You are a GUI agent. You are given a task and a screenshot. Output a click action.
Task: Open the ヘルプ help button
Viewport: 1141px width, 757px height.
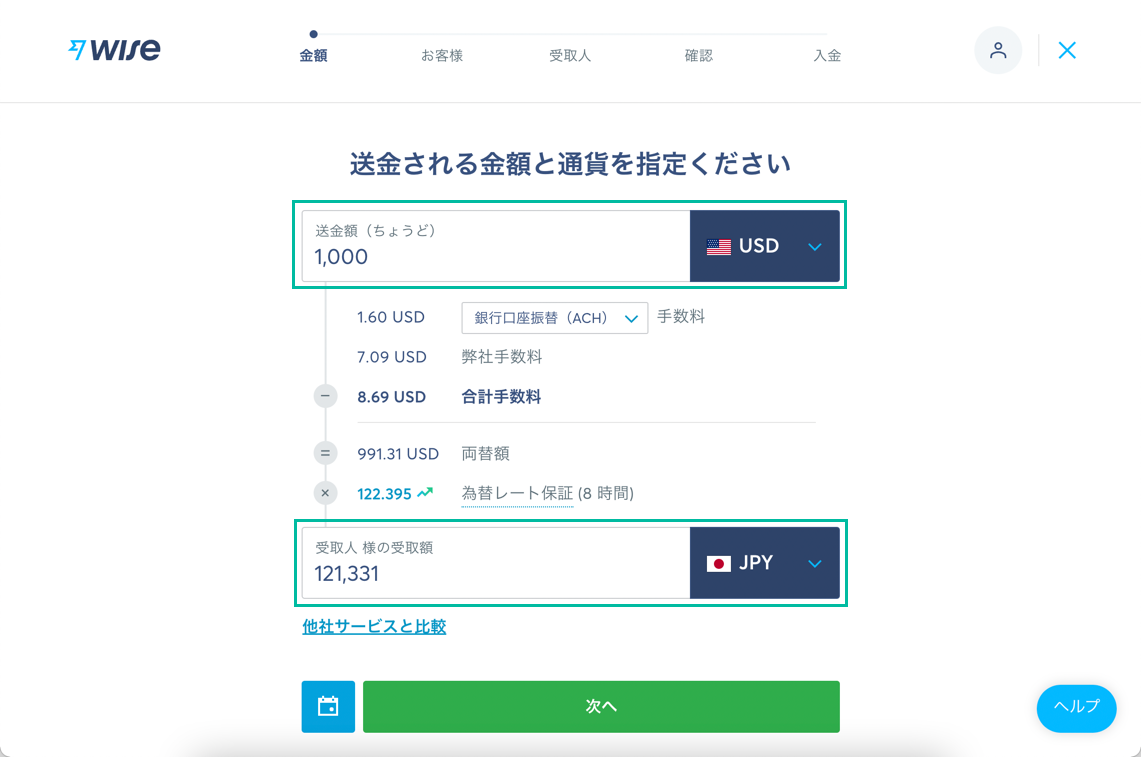coord(1076,707)
